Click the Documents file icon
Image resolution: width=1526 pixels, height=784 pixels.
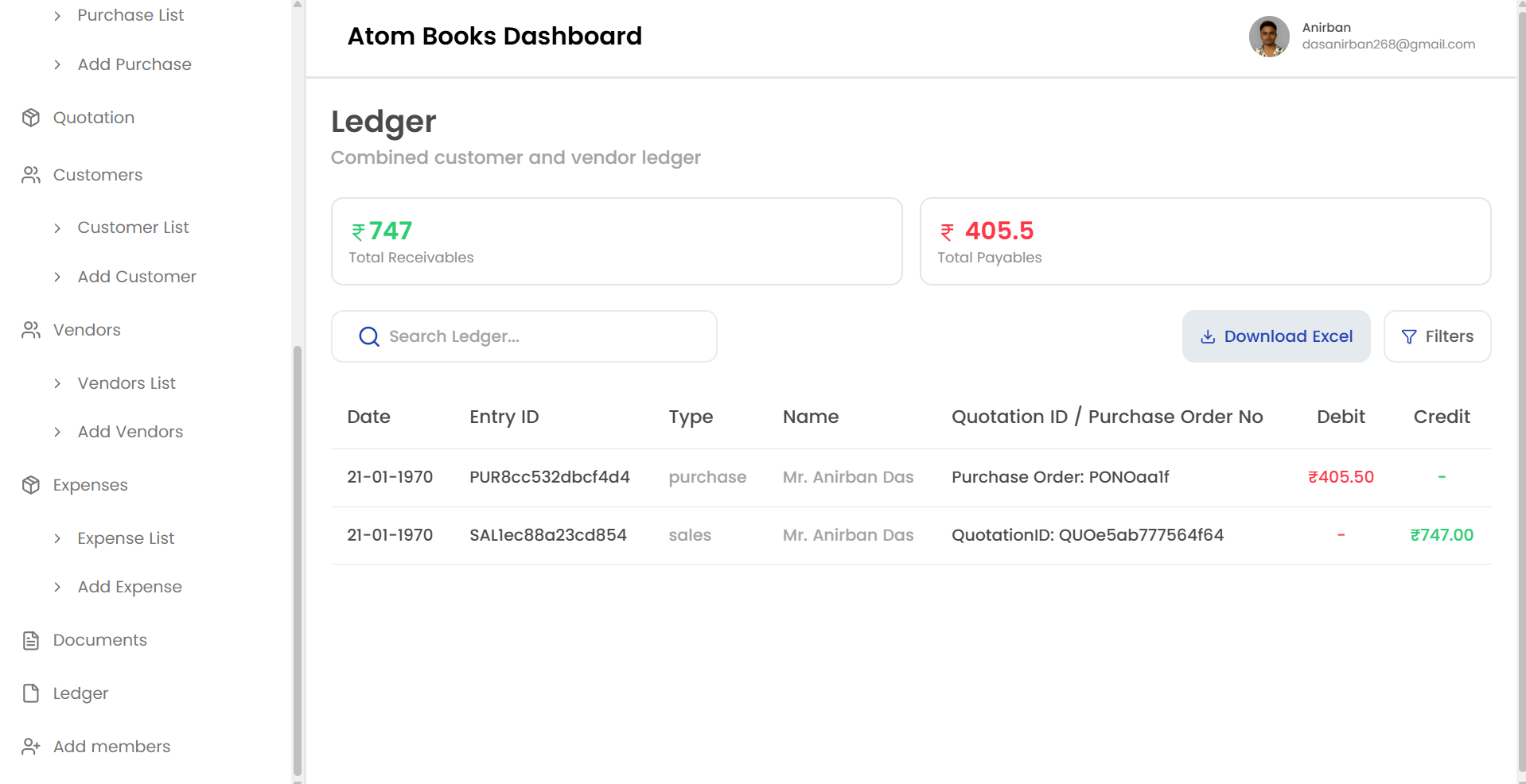pyautogui.click(x=31, y=640)
